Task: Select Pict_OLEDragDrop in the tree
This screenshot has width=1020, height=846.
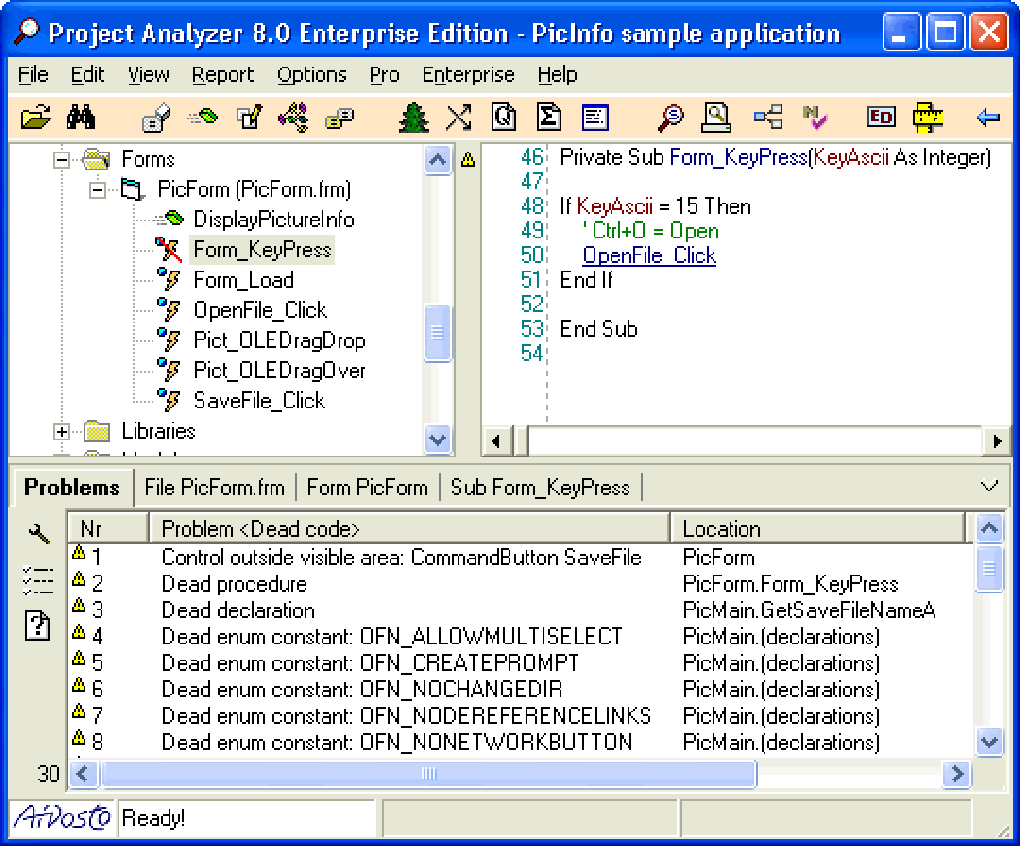Action: pyautogui.click(x=280, y=341)
